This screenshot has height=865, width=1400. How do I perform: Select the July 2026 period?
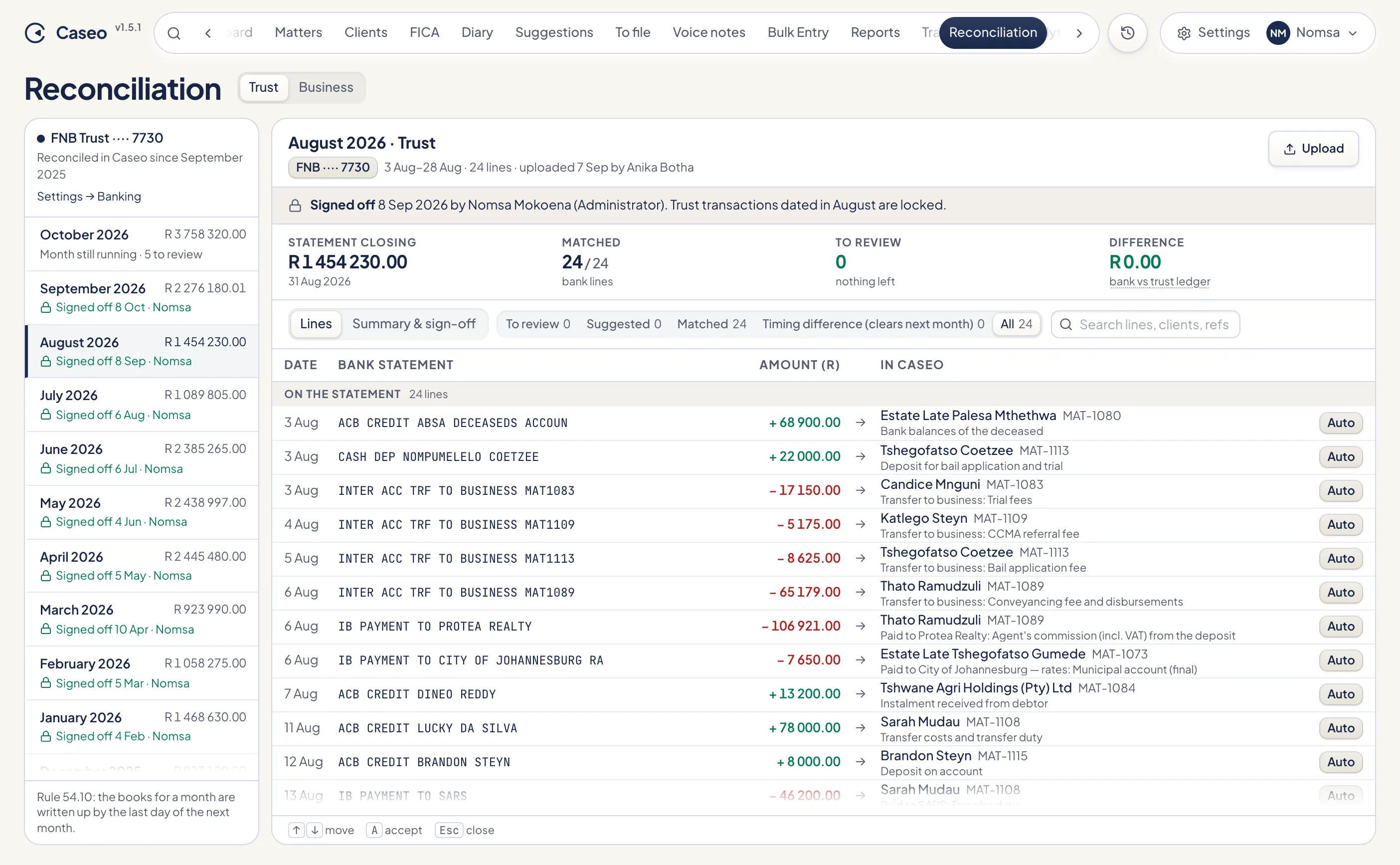[143, 405]
